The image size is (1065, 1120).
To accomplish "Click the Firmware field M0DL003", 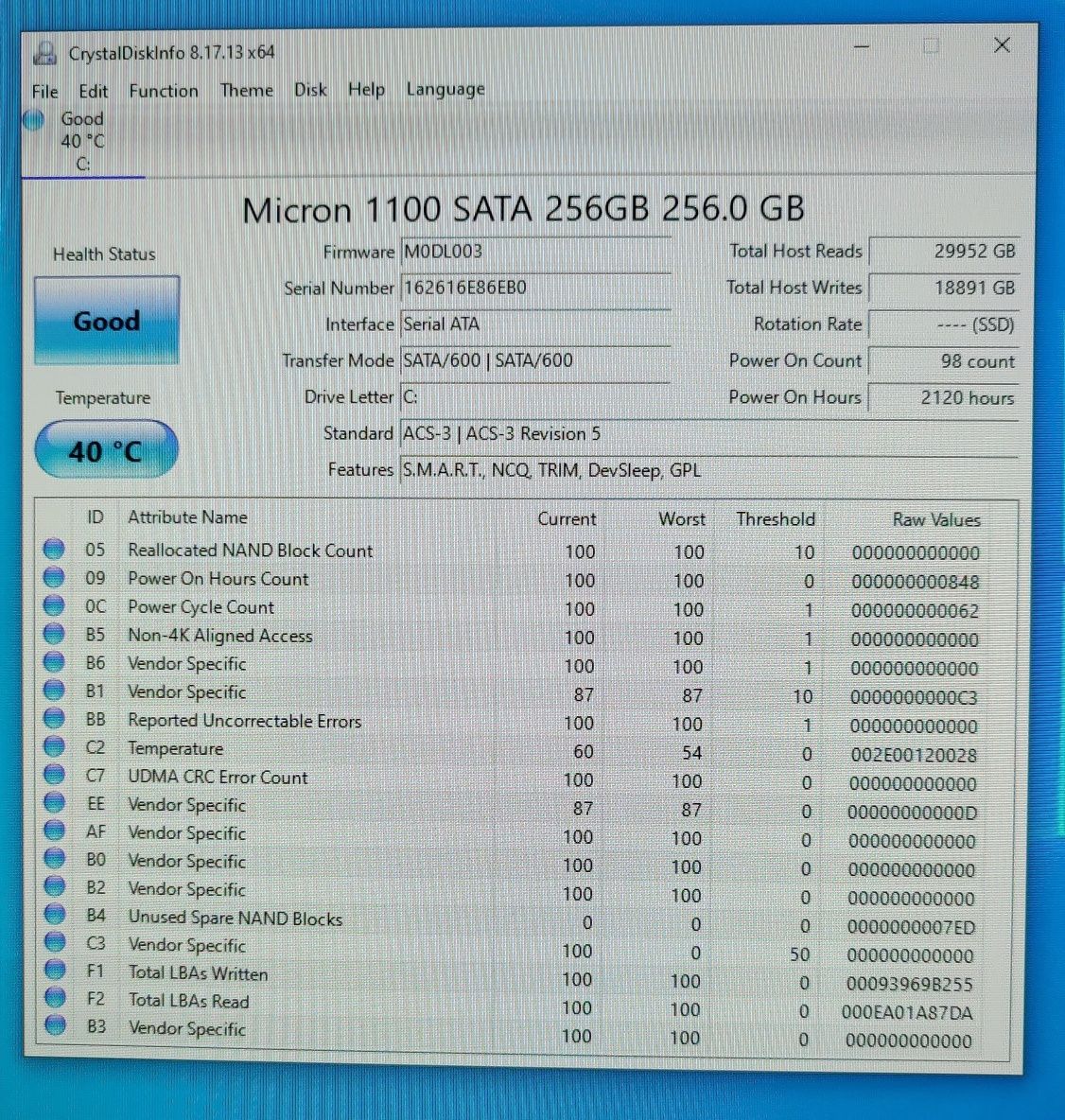I will point(535,252).
